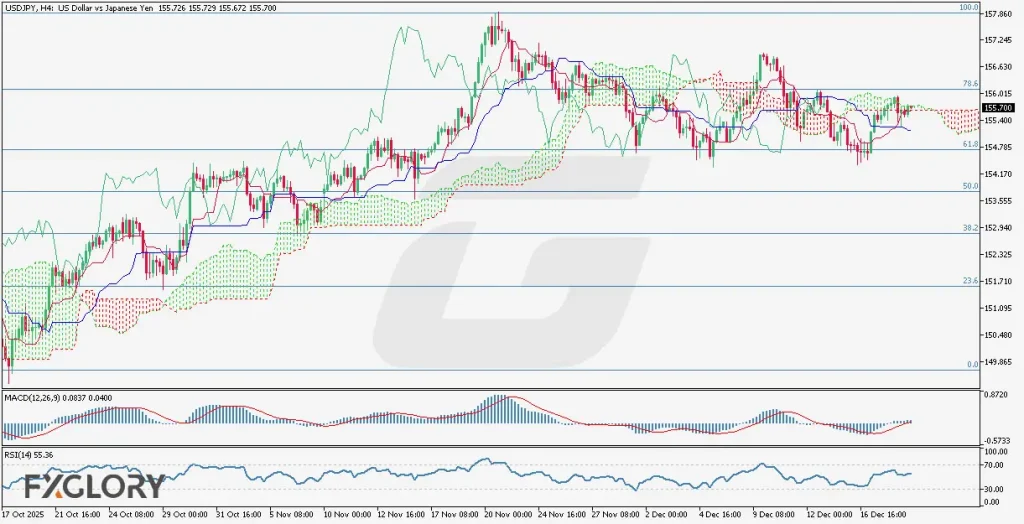Select the 23.6 Fibonacci level label
The width and height of the screenshot is (1024, 524).
pos(970,281)
